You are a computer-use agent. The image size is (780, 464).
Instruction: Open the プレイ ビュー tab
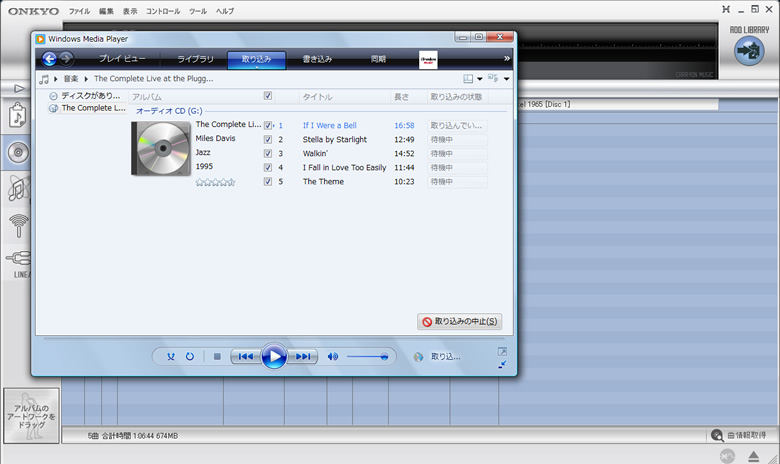pos(122,59)
